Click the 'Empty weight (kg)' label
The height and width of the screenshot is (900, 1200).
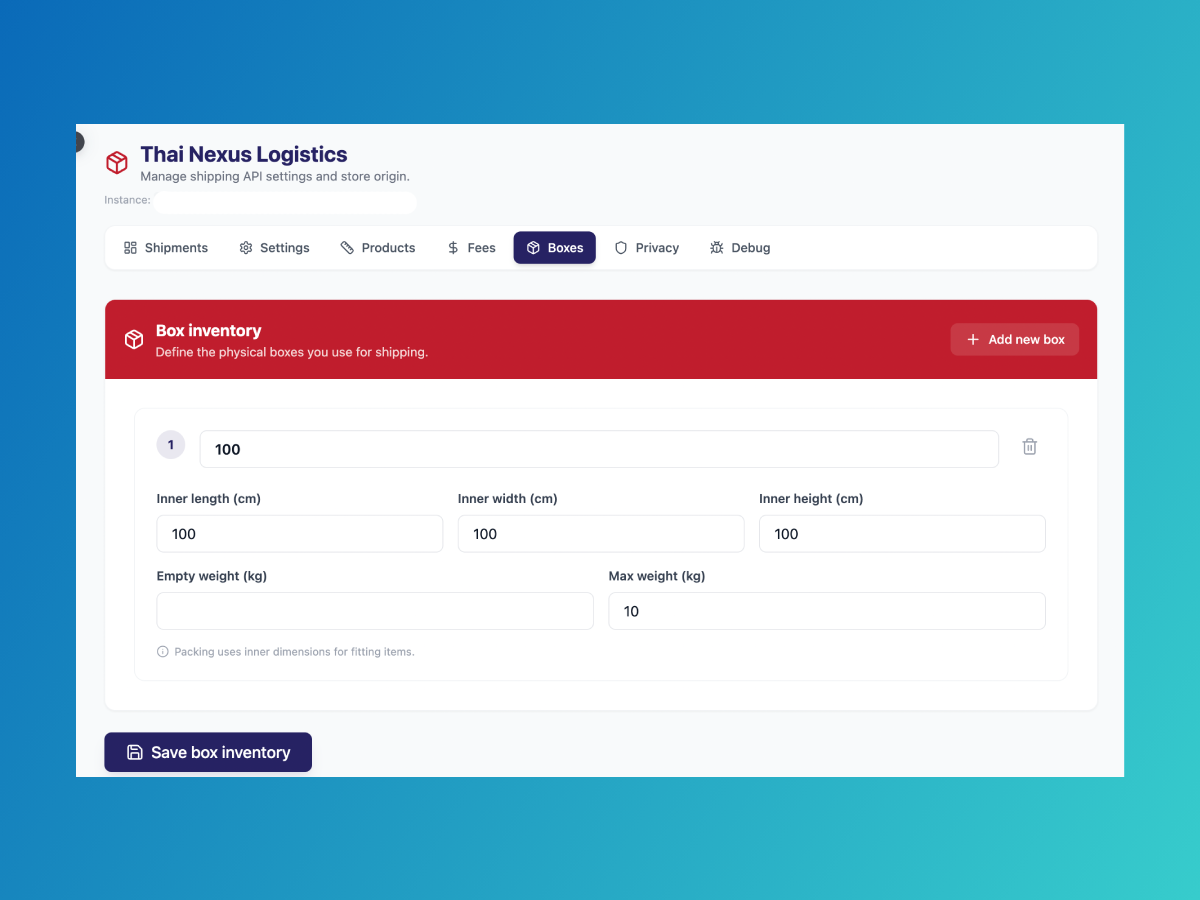(212, 576)
